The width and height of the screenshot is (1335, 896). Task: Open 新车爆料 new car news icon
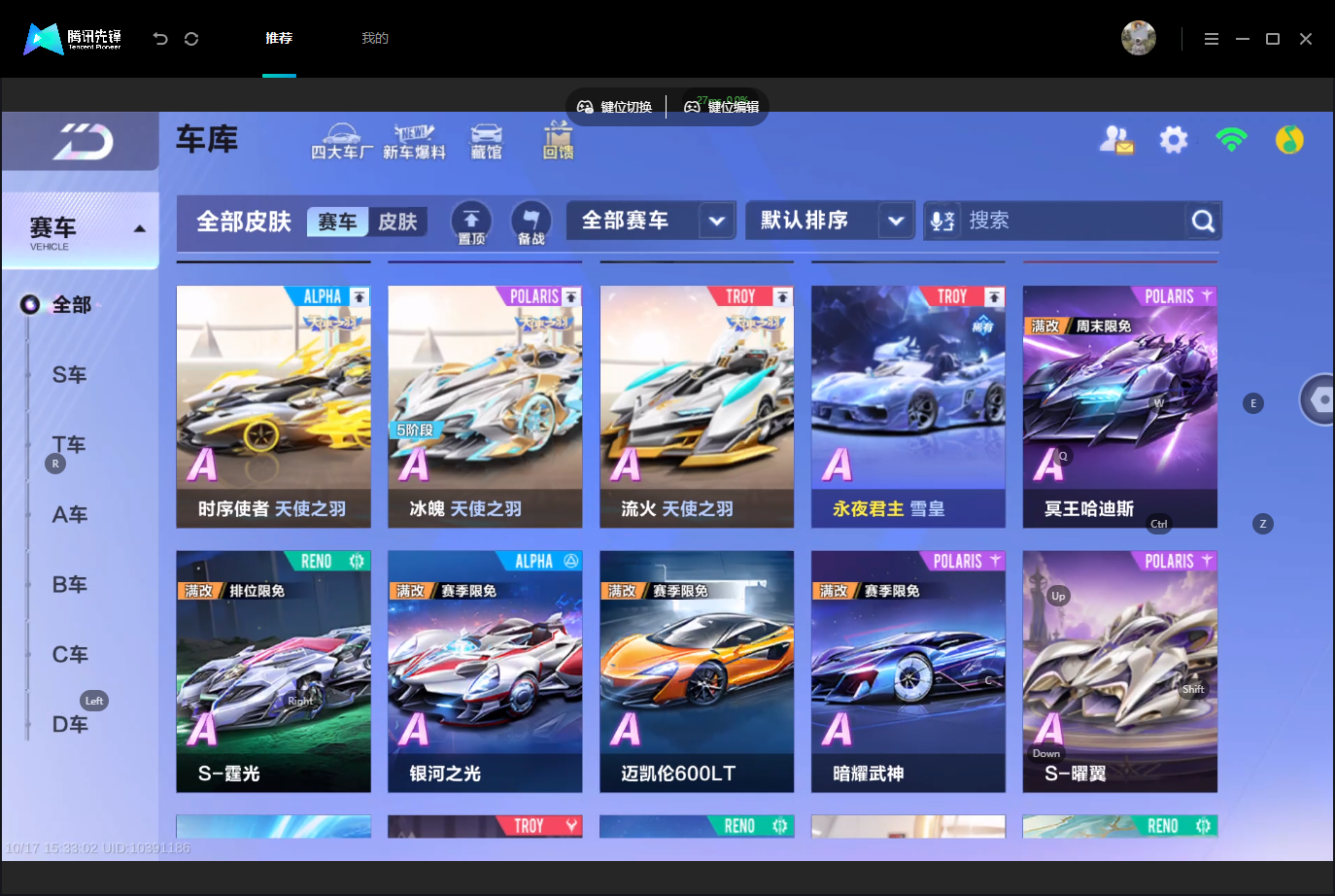pyautogui.click(x=414, y=142)
